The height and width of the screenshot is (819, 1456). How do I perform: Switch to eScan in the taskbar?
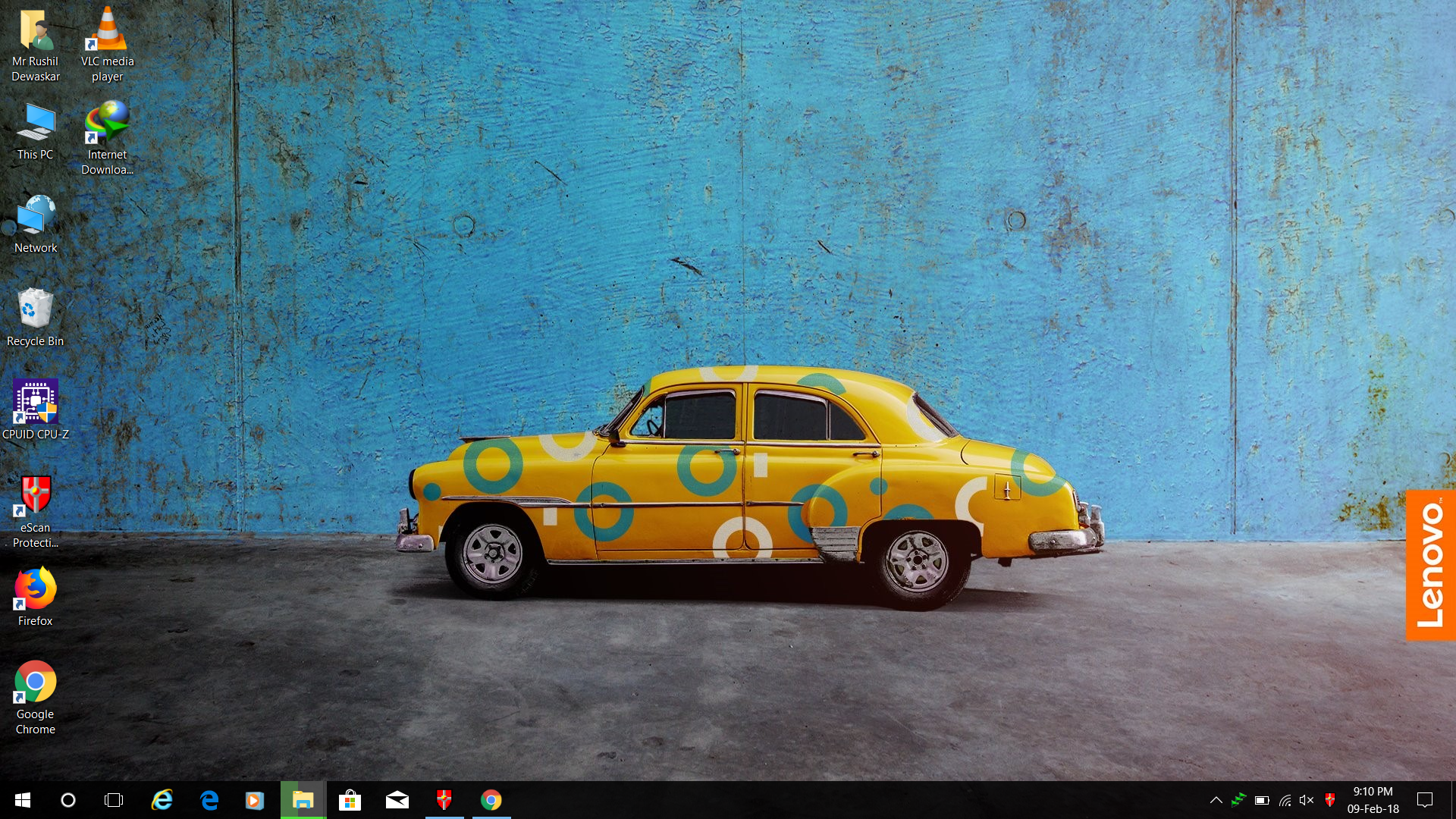coord(444,800)
